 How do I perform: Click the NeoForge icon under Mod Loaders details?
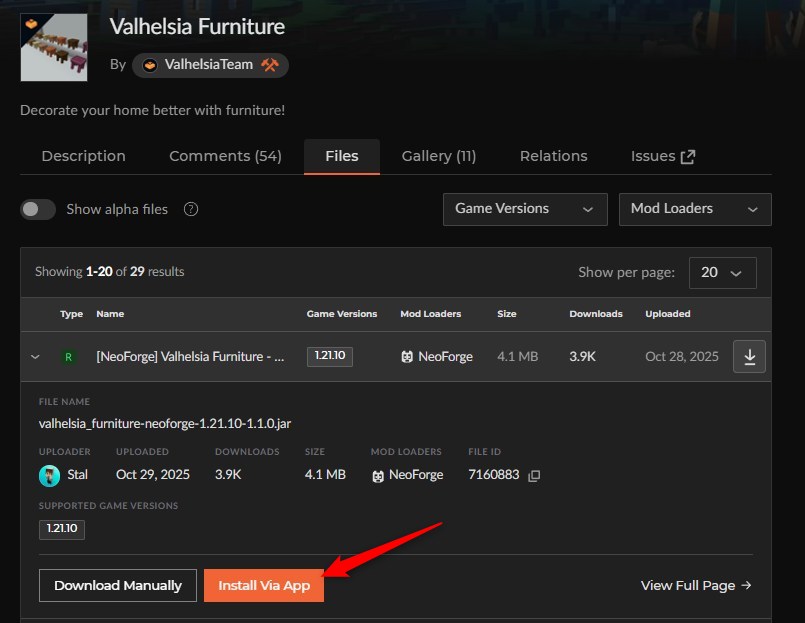click(x=378, y=476)
